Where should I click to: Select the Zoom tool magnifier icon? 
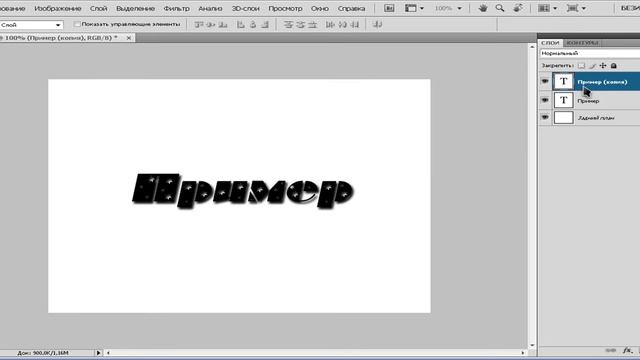(x=500, y=8)
